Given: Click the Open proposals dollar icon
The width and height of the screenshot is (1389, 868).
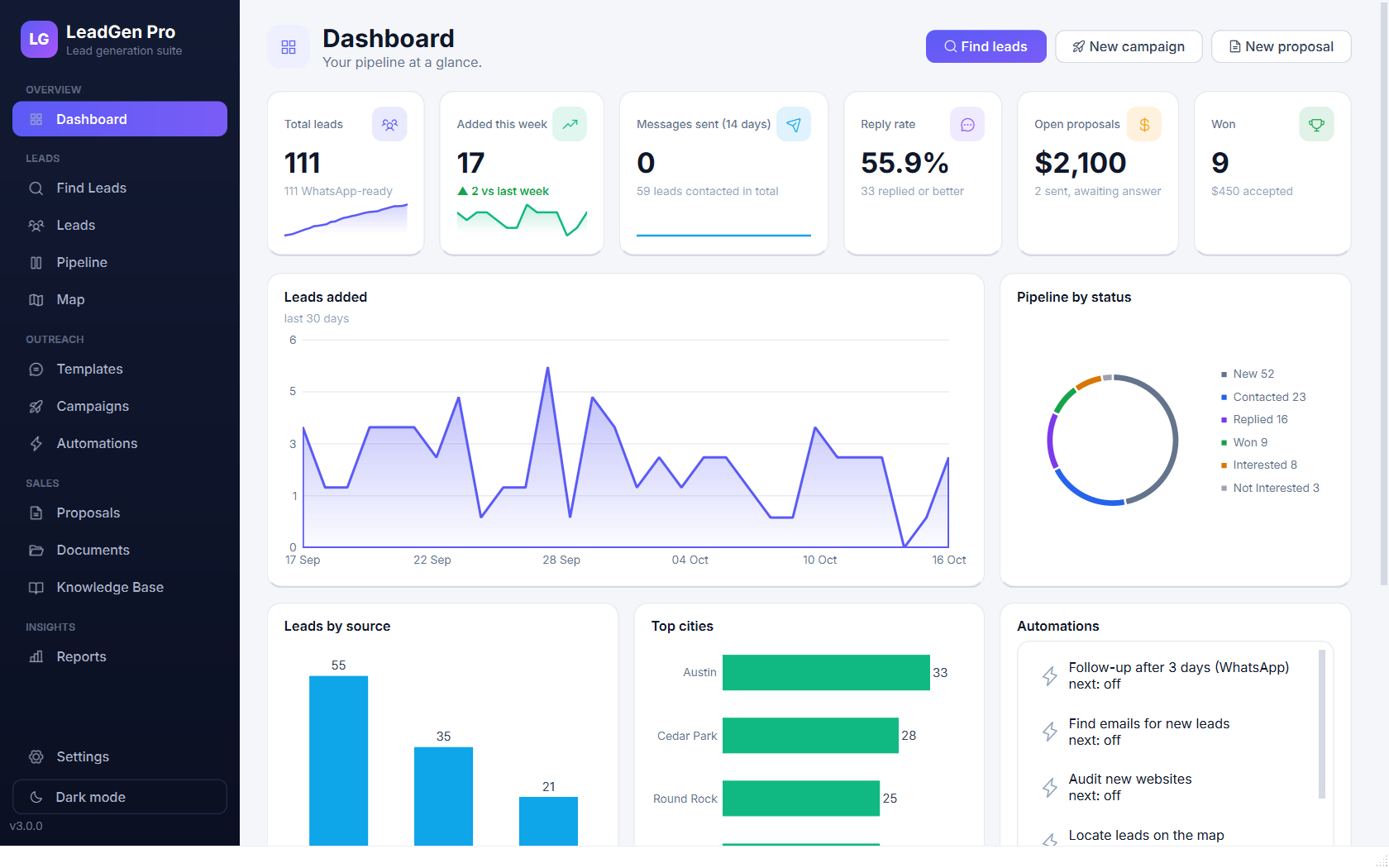Looking at the screenshot, I should (1144, 124).
